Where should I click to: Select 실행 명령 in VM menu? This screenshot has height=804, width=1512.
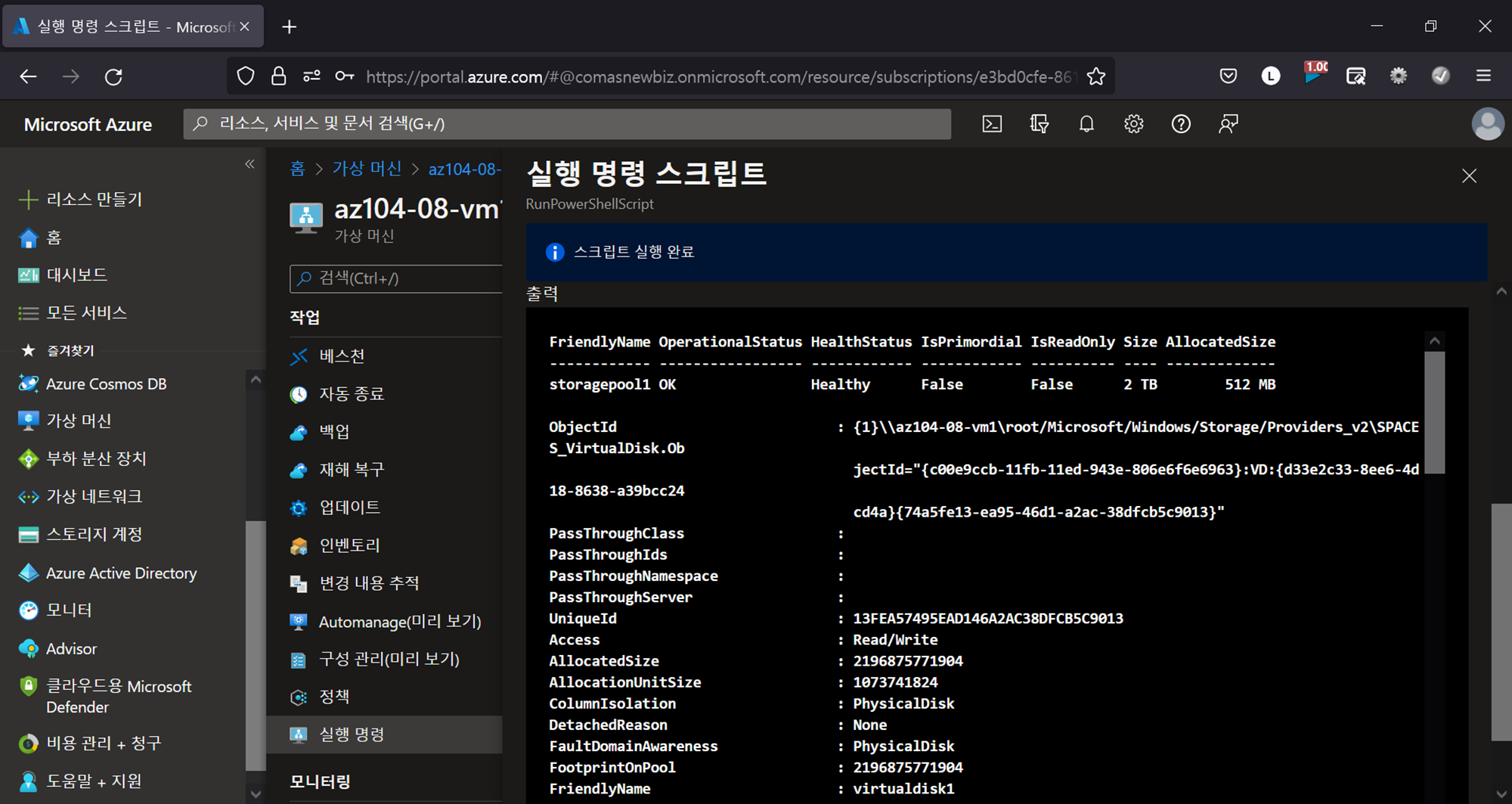pos(384,734)
